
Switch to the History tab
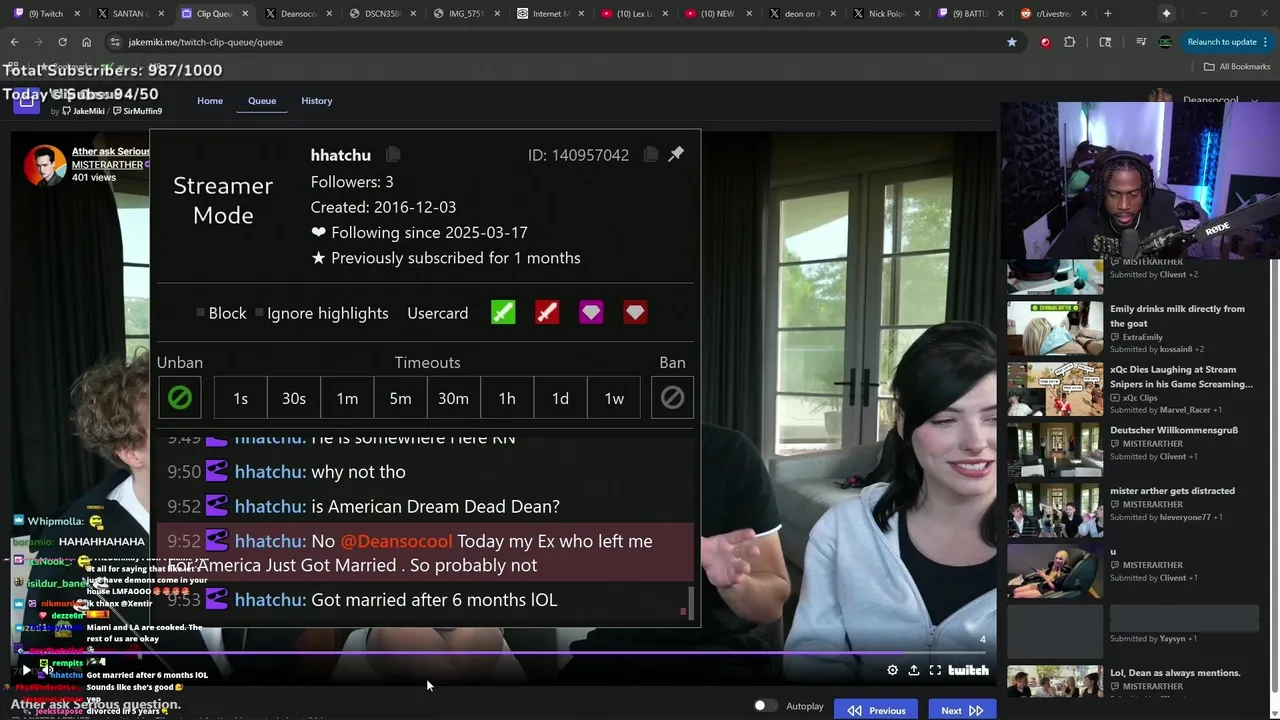[316, 101]
